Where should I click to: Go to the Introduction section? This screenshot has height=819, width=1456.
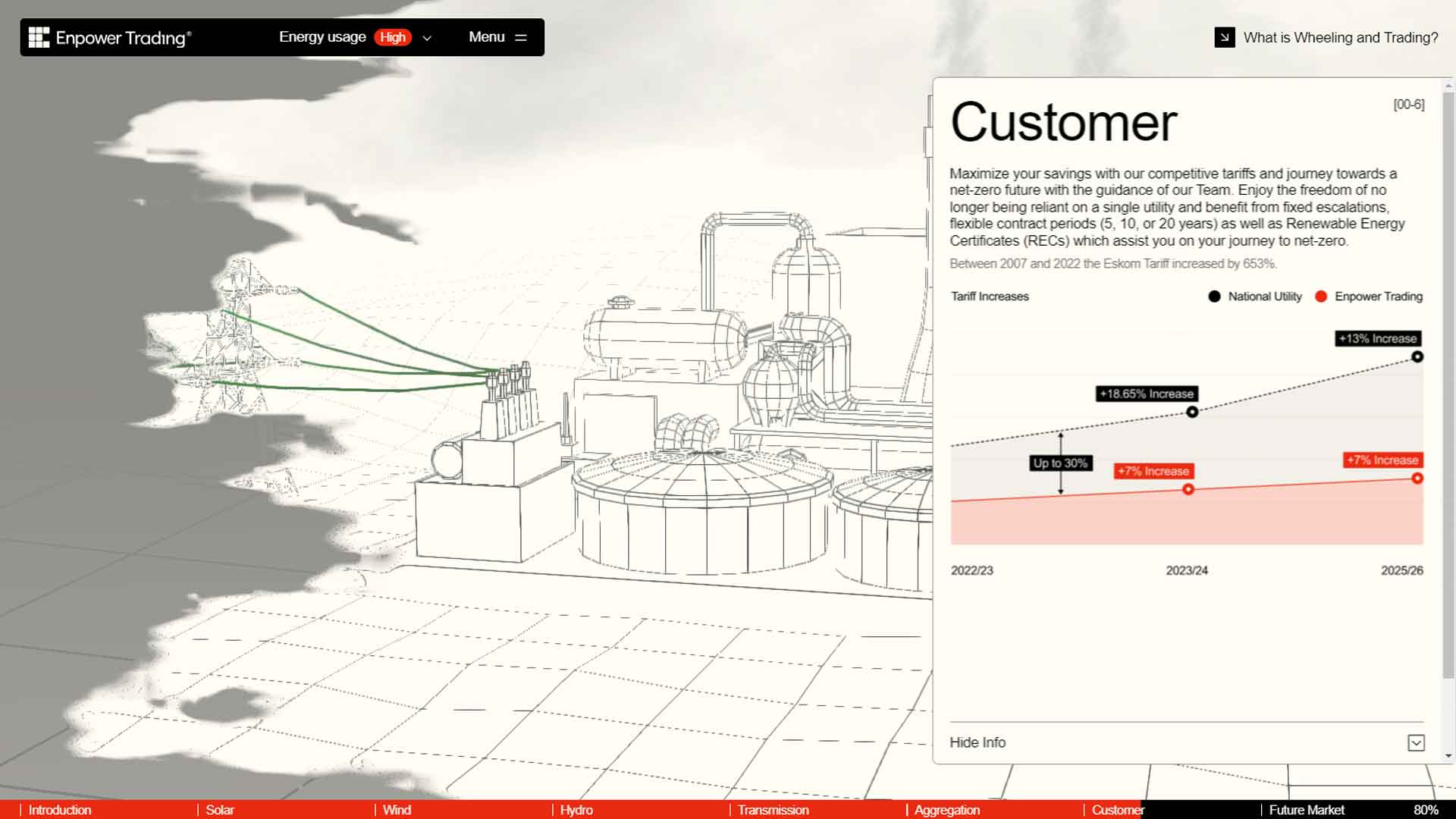pos(60,810)
